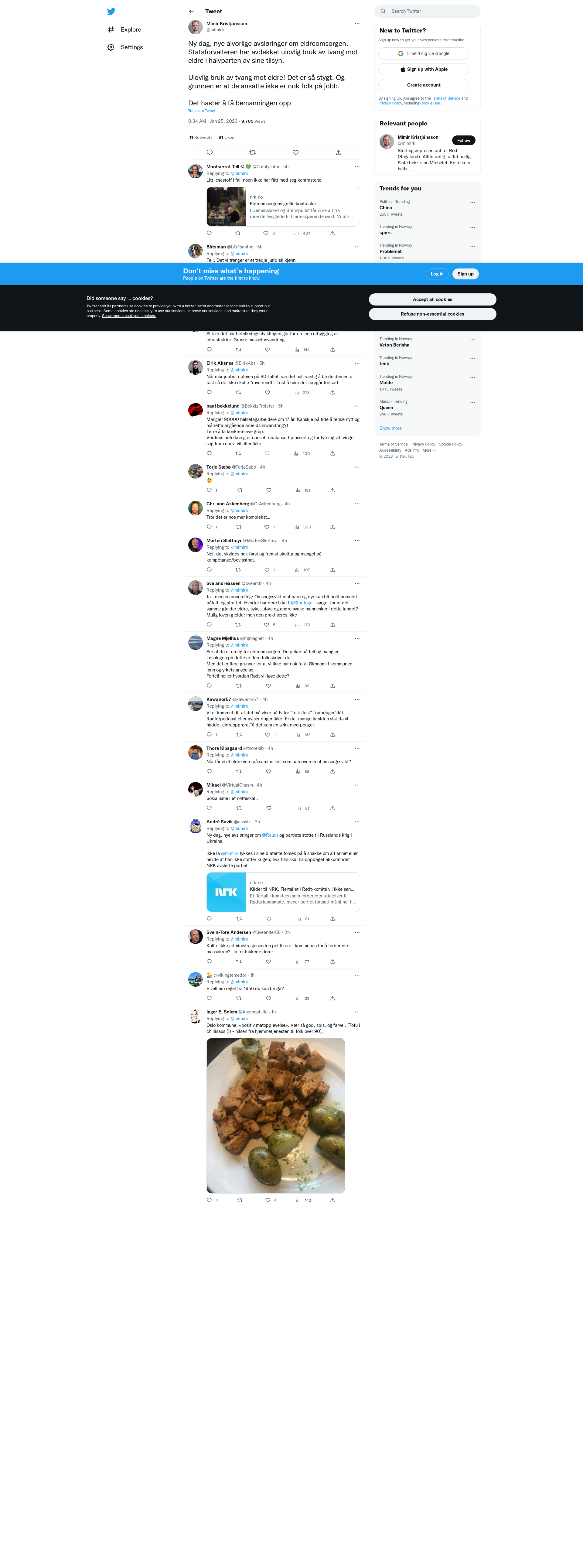
Task: Retweet the main tweet about eldreomsorgen
Action: click(253, 153)
